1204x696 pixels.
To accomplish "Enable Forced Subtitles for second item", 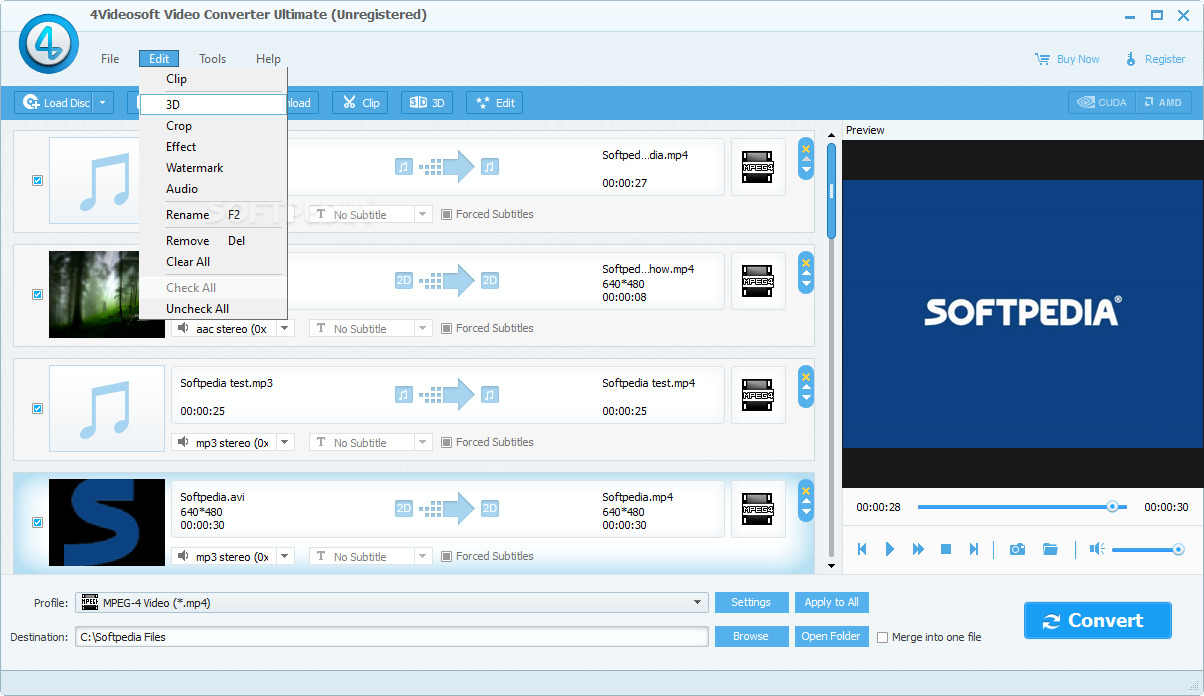I will pos(447,328).
